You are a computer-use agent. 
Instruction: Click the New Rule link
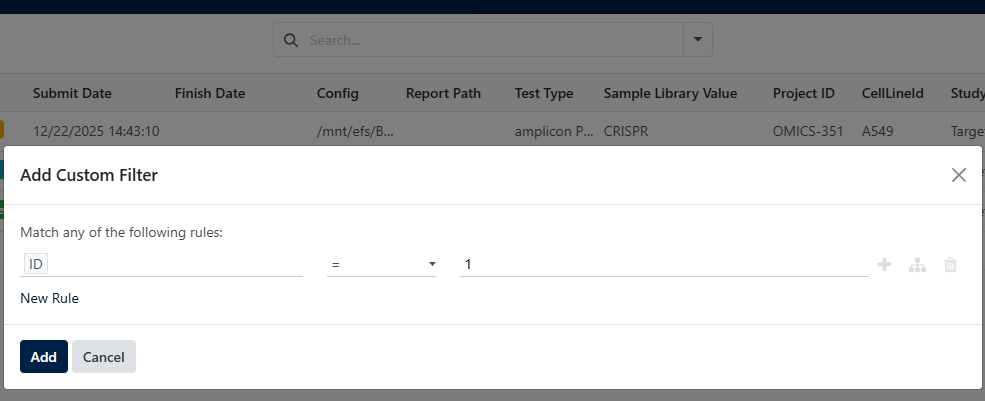[x=49, y=298]
